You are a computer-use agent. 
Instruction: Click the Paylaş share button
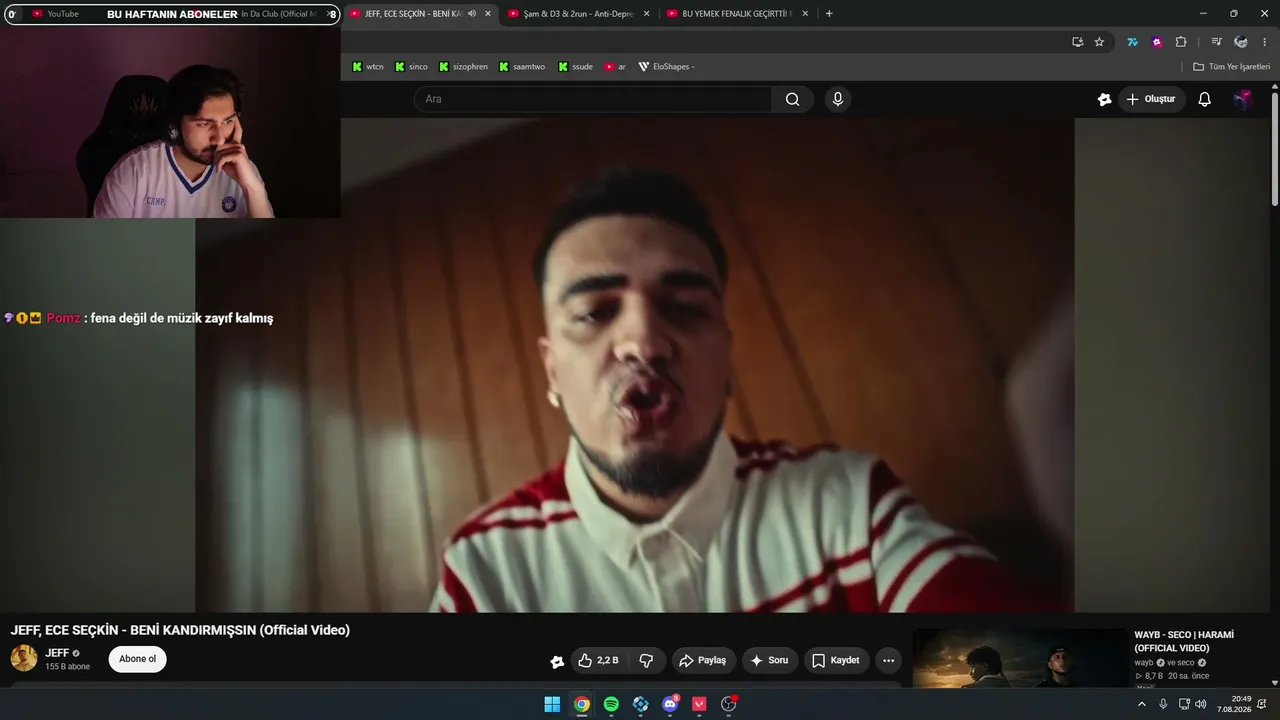(x=702, y=660)
